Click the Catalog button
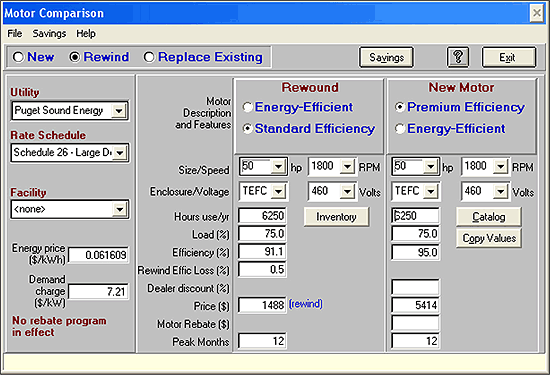 (489, 217)
